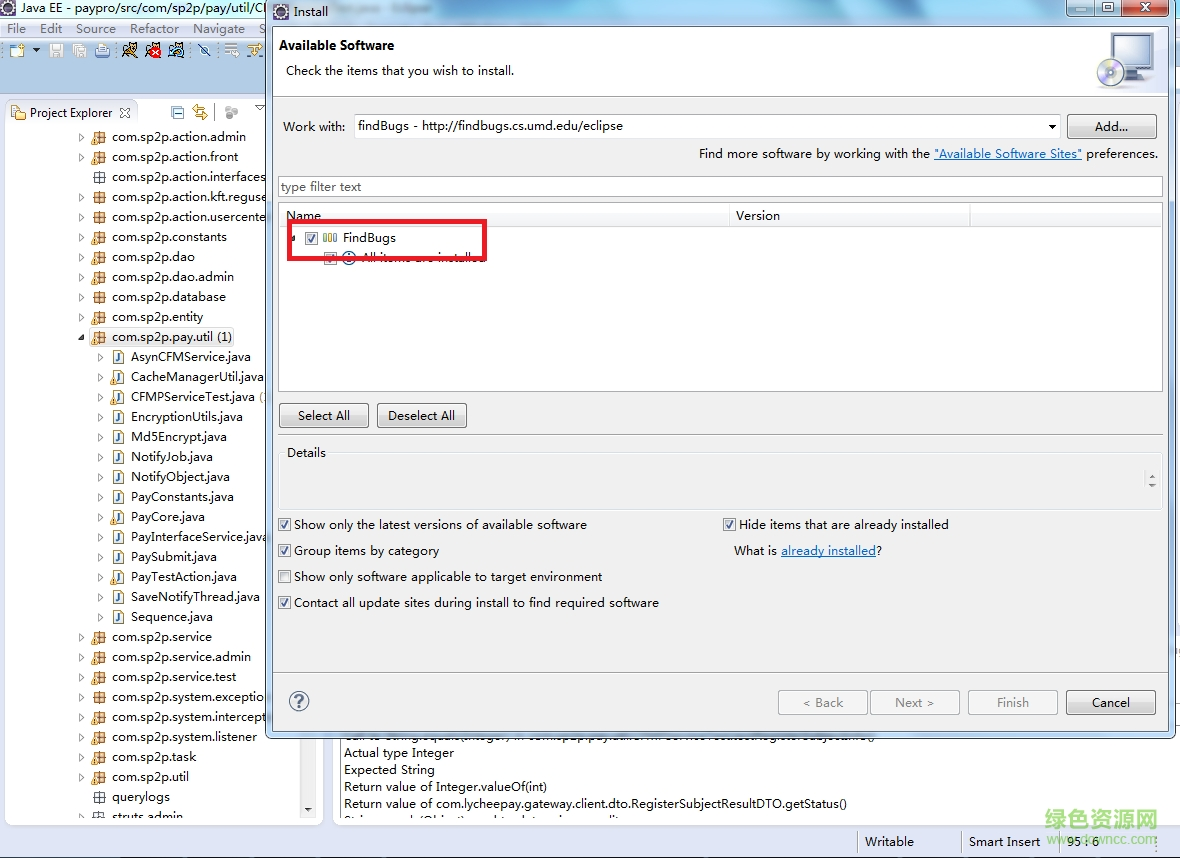
Task: Expand the com.sp2p.service package
Action: click(x=82, y=637)
